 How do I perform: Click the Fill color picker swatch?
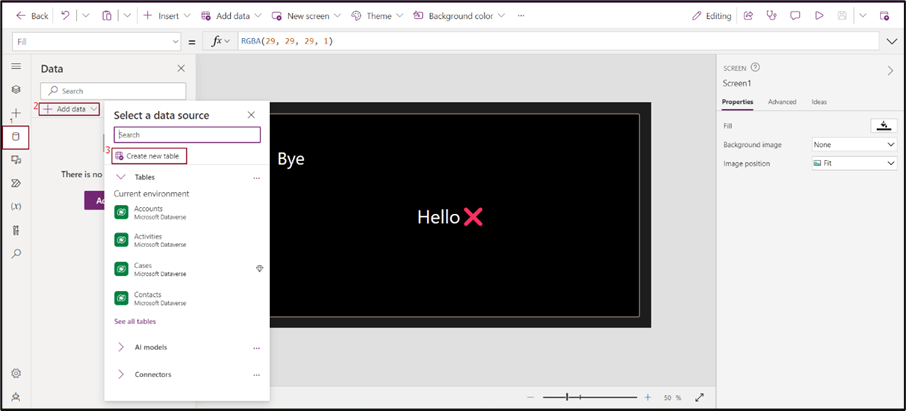(x=884, y=125)
